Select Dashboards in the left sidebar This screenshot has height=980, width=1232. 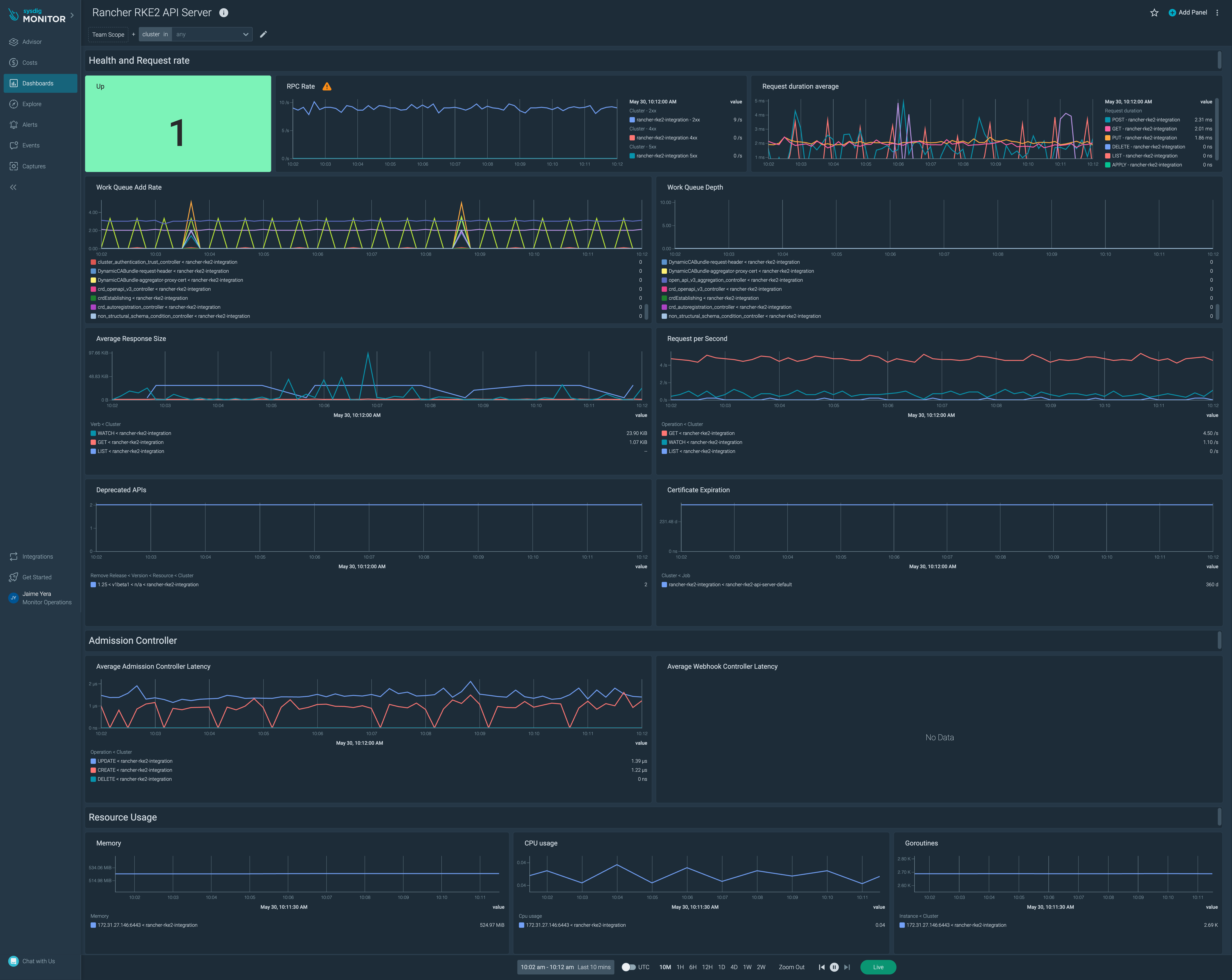38,83
